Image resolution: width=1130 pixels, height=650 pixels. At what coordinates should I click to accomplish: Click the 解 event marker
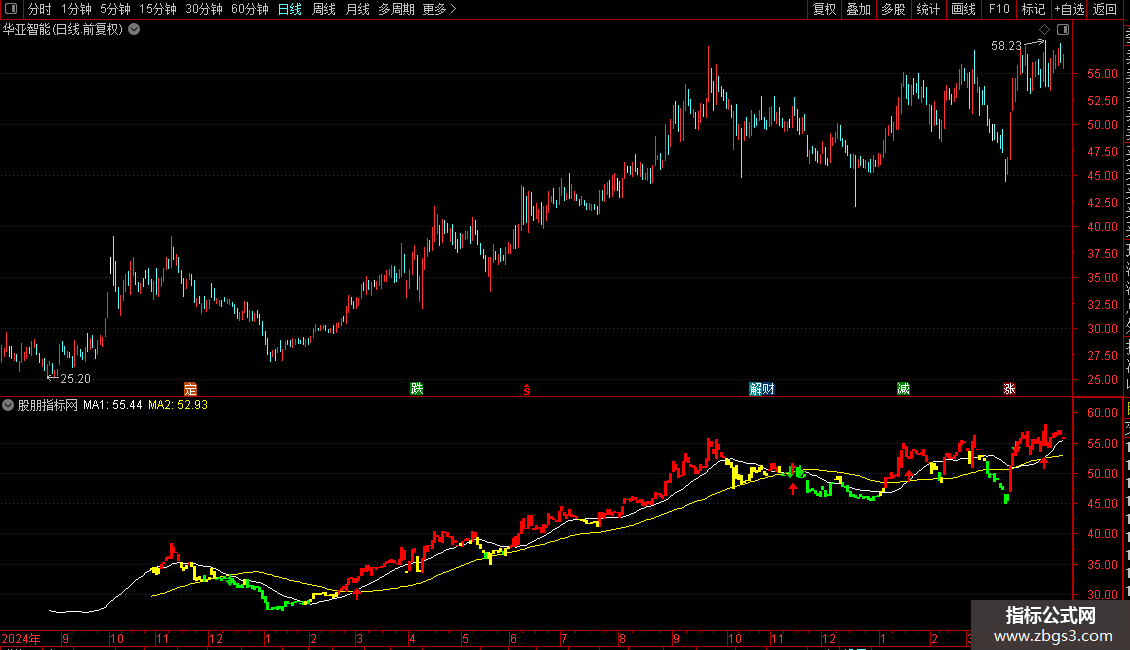[755, 389]
